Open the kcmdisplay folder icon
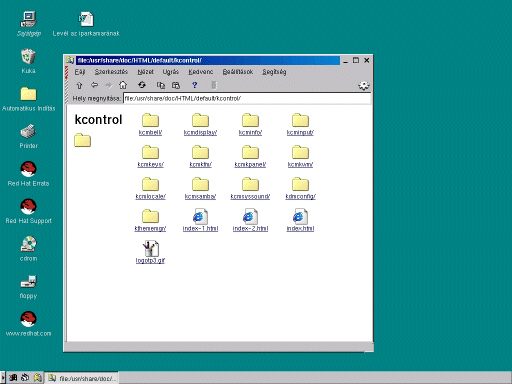This screenshot has height=384, width=512. tap(200, 120)
